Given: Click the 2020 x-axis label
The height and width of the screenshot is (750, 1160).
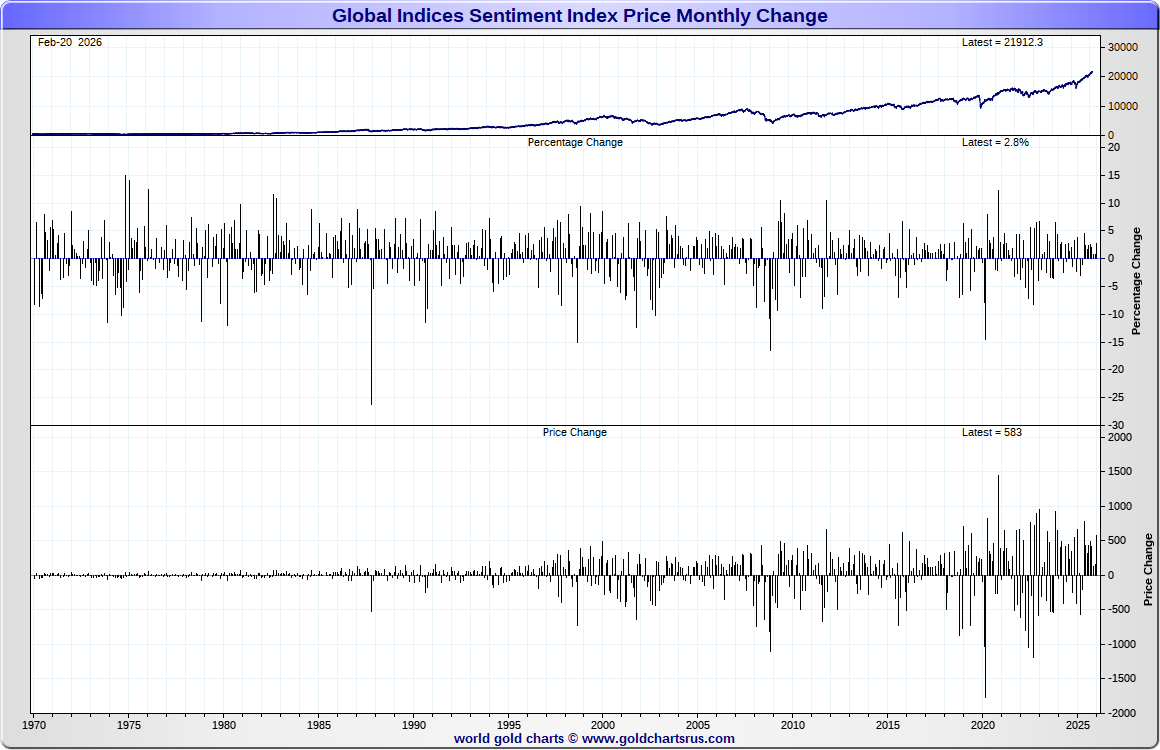Looking at the screenshot, I should tap(982, 725).
